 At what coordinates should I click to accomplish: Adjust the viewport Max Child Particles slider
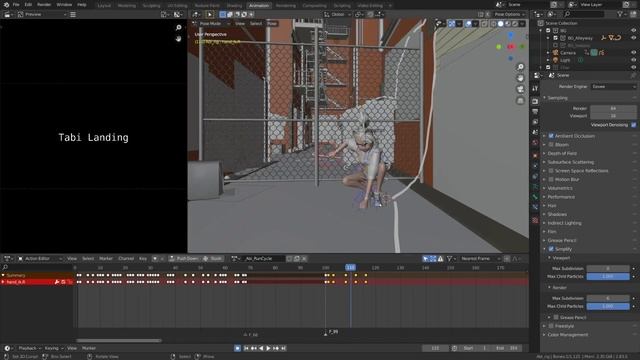(x=608, y=276)
